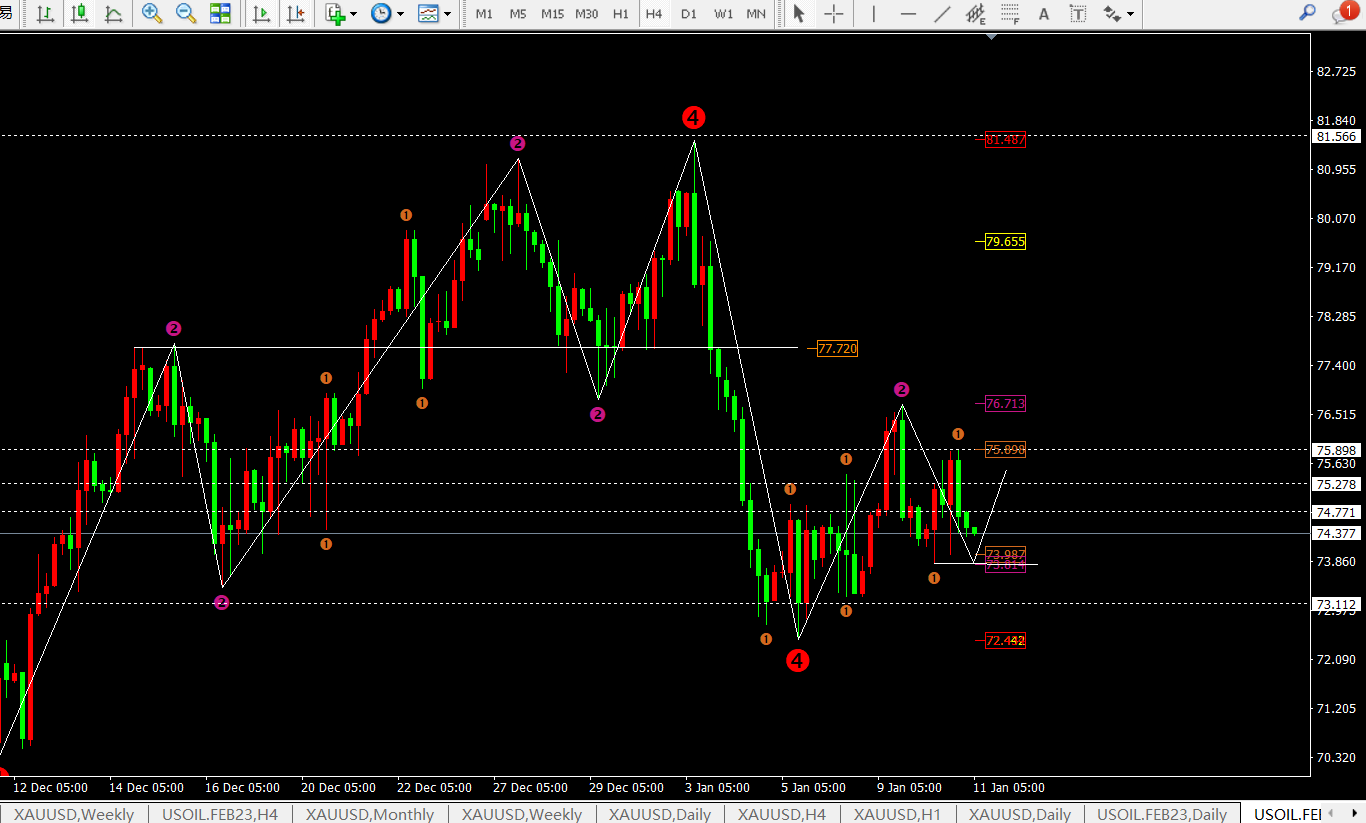Screen dimensions: 1366x823
Task: Select the line chart icon
Action: click(x=114, y=14)
